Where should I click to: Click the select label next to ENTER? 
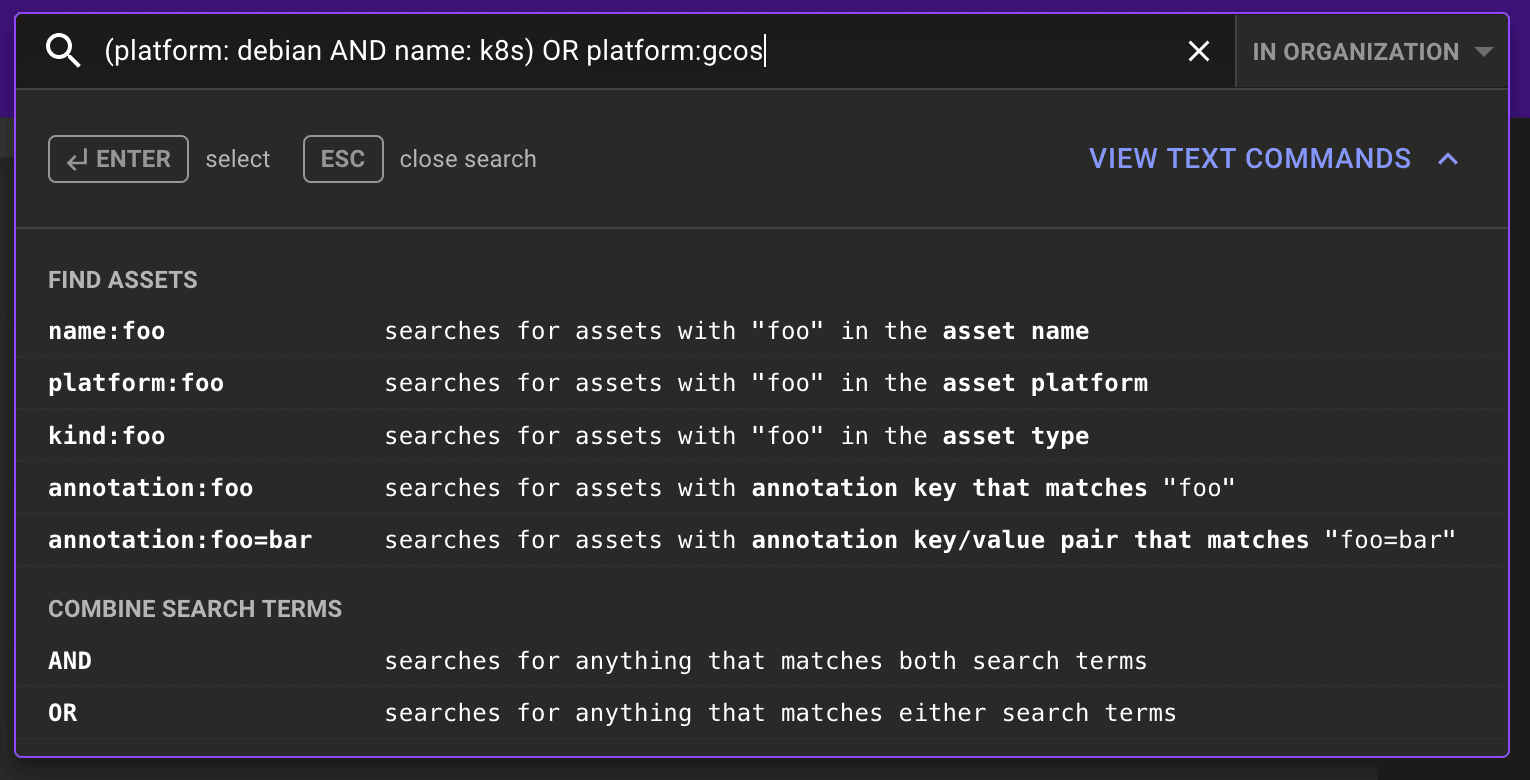click(x=238, y=158)
